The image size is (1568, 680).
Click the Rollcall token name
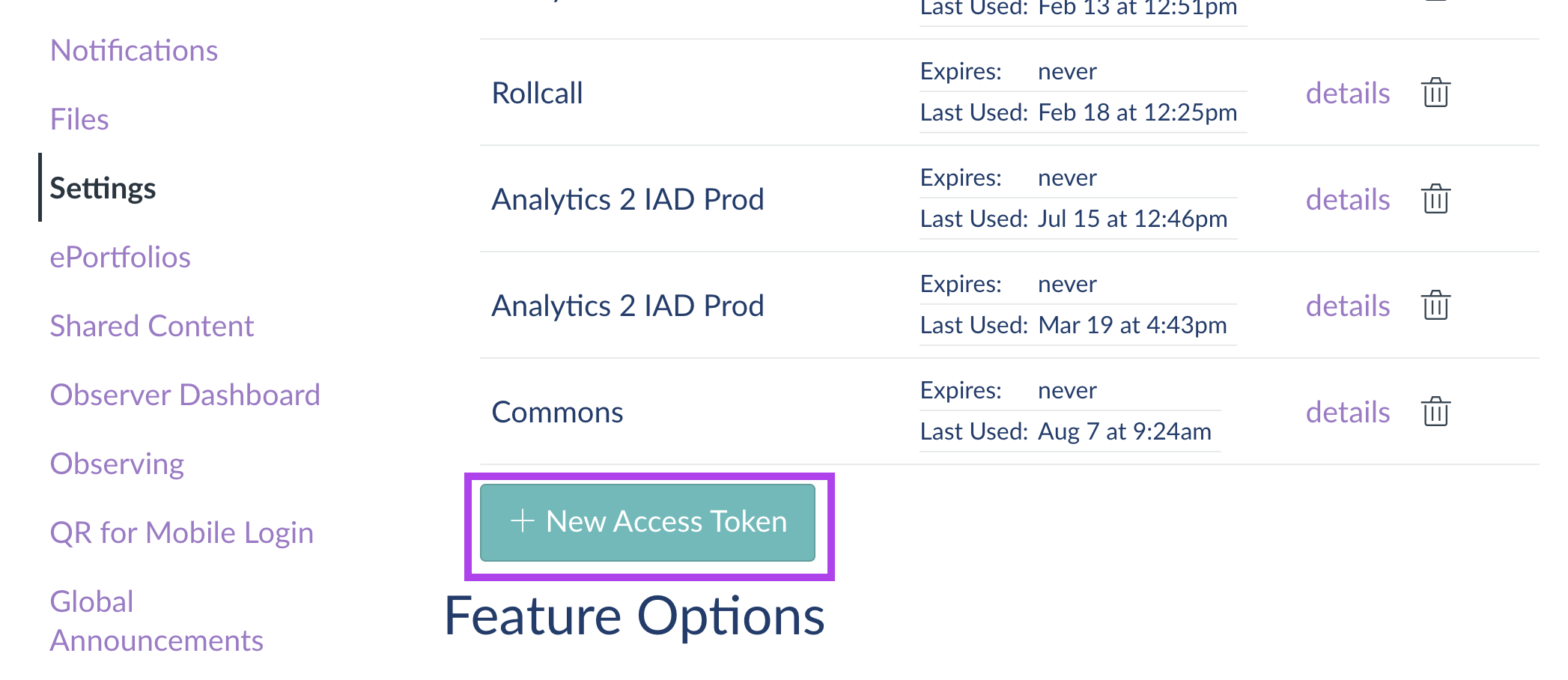point(537,93)
